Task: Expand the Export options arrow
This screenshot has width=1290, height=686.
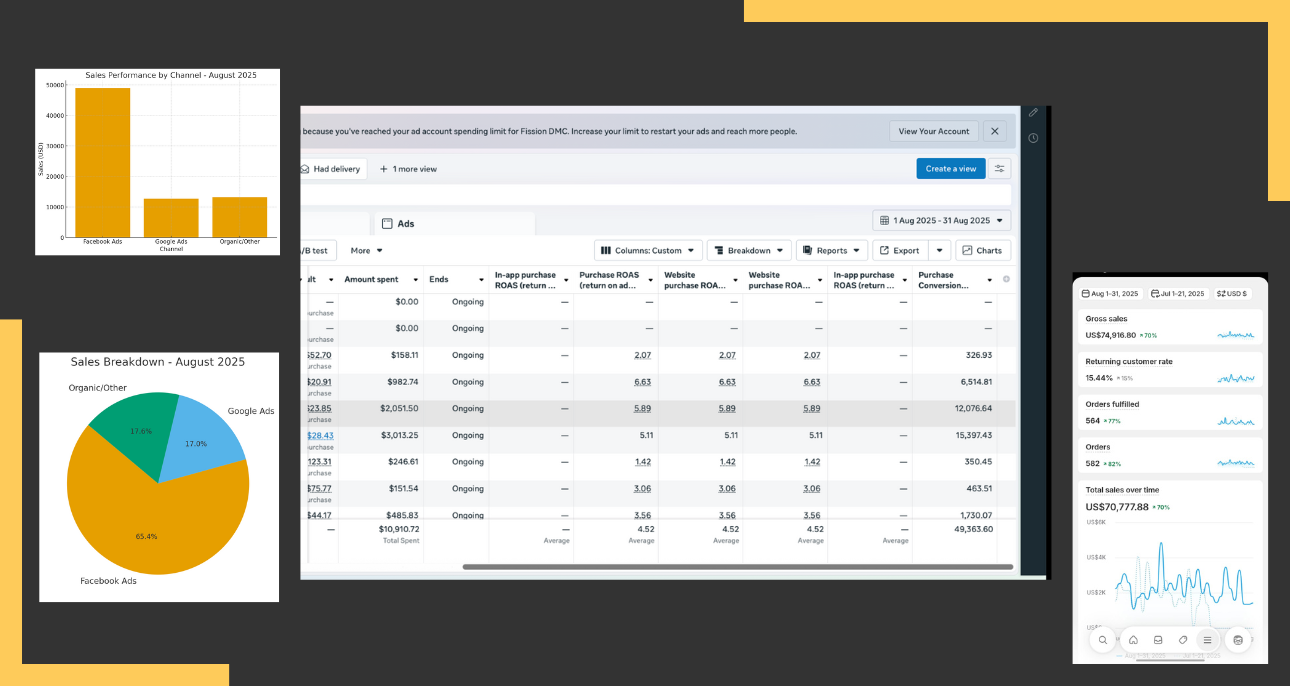Action: tap(939, 251)
